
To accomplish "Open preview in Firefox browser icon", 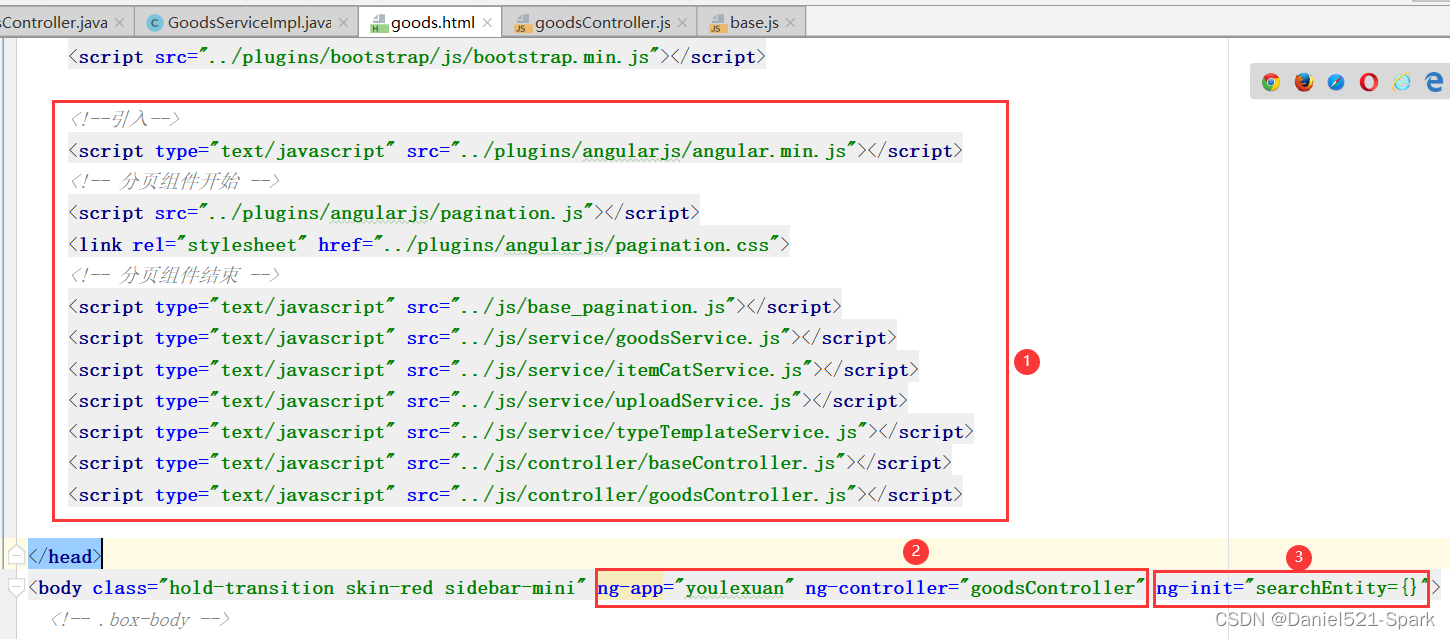I will pos(1304,83).
